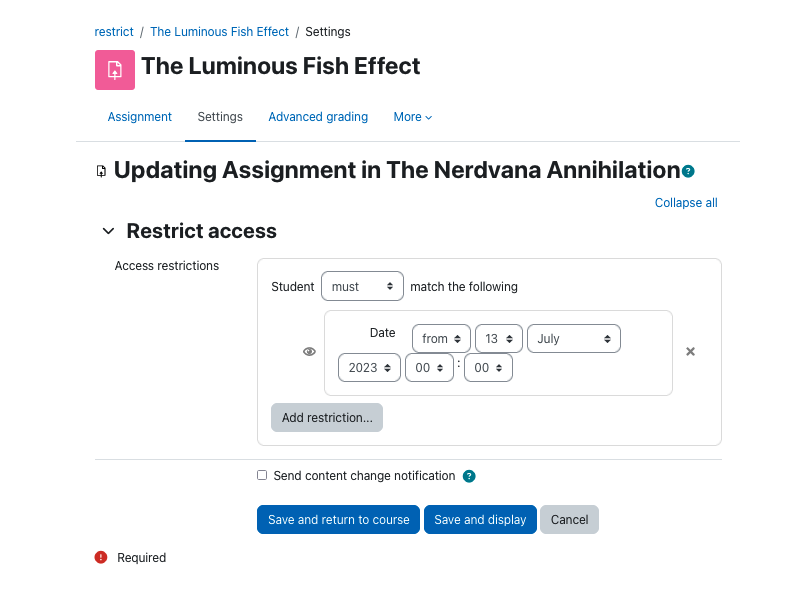Screen dimensions: 812x590
Task: Click the pink assignment activity icon
Action: click(114, 70)
